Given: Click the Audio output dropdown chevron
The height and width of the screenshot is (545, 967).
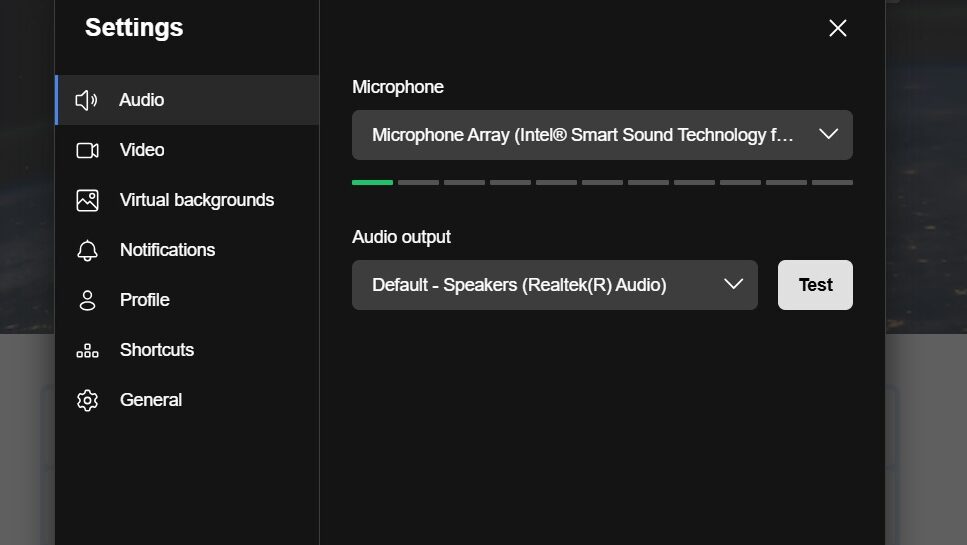Looking at the screenshot, I should [x=733, y=284].
